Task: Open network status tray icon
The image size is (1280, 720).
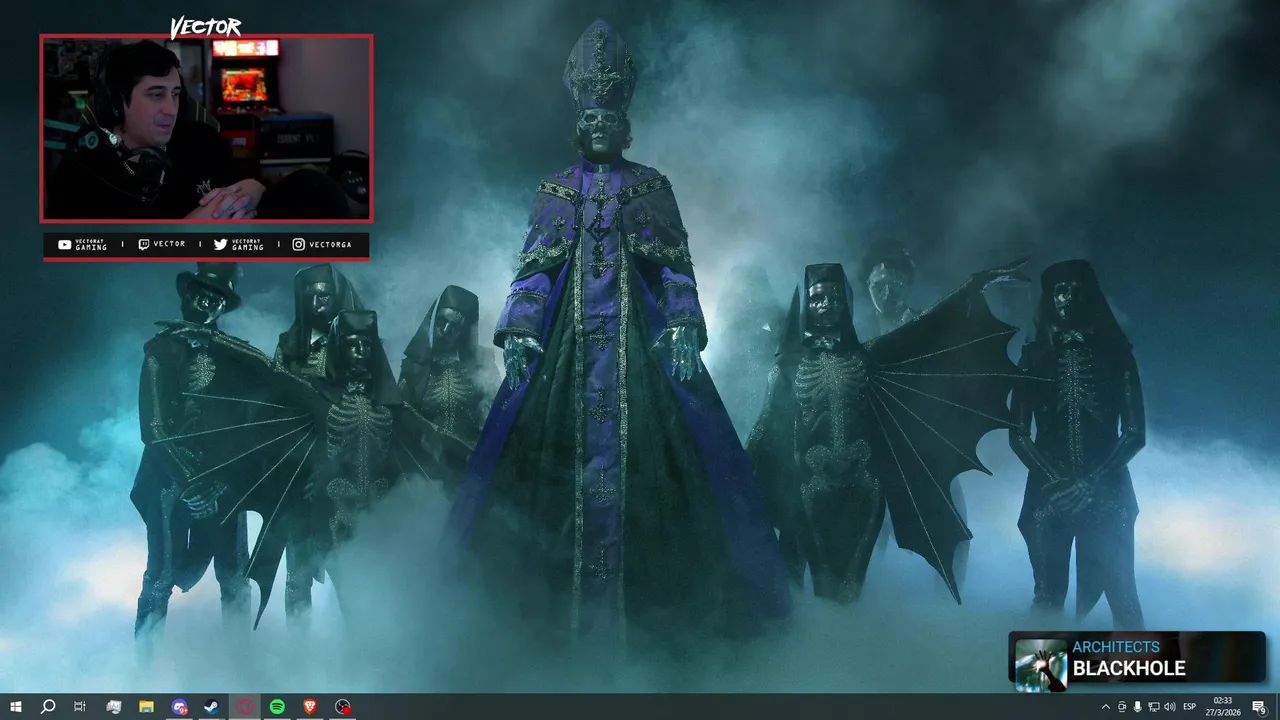Action: [x=1154, y=707]
